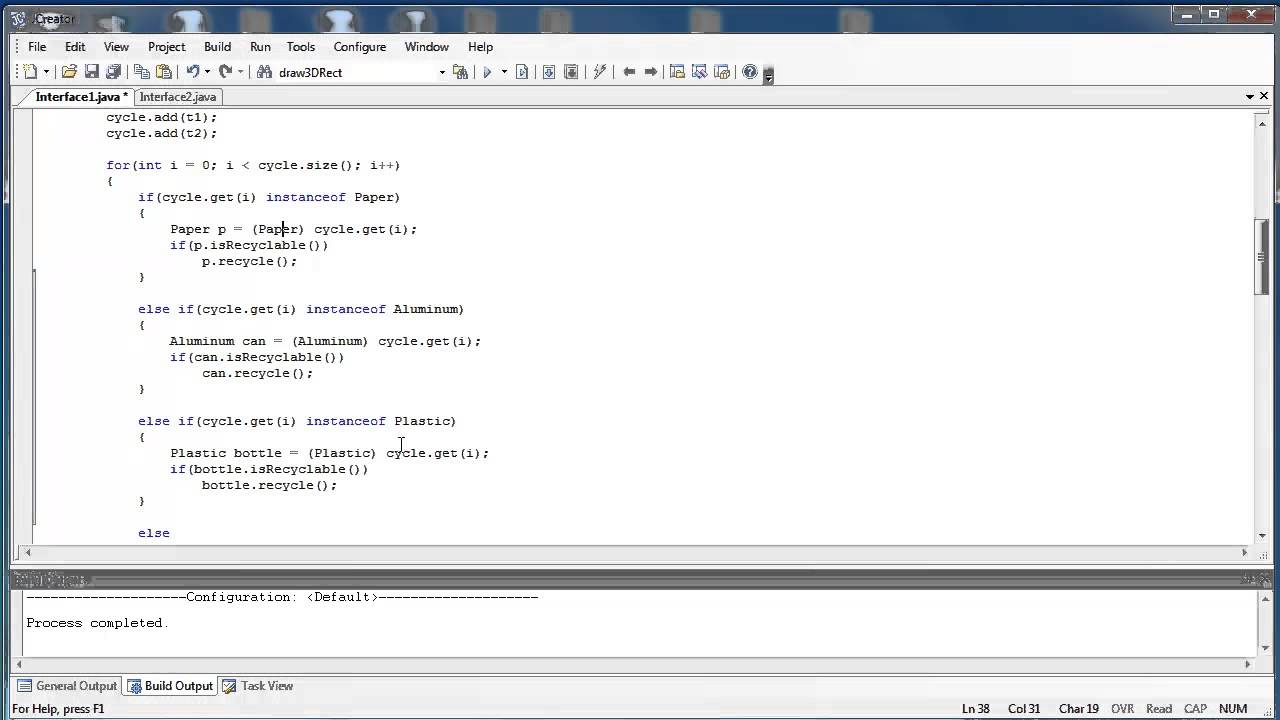Click the second workspace view icon
The height and width of the screenshot is (720, 1280).
tap(699, 72)
